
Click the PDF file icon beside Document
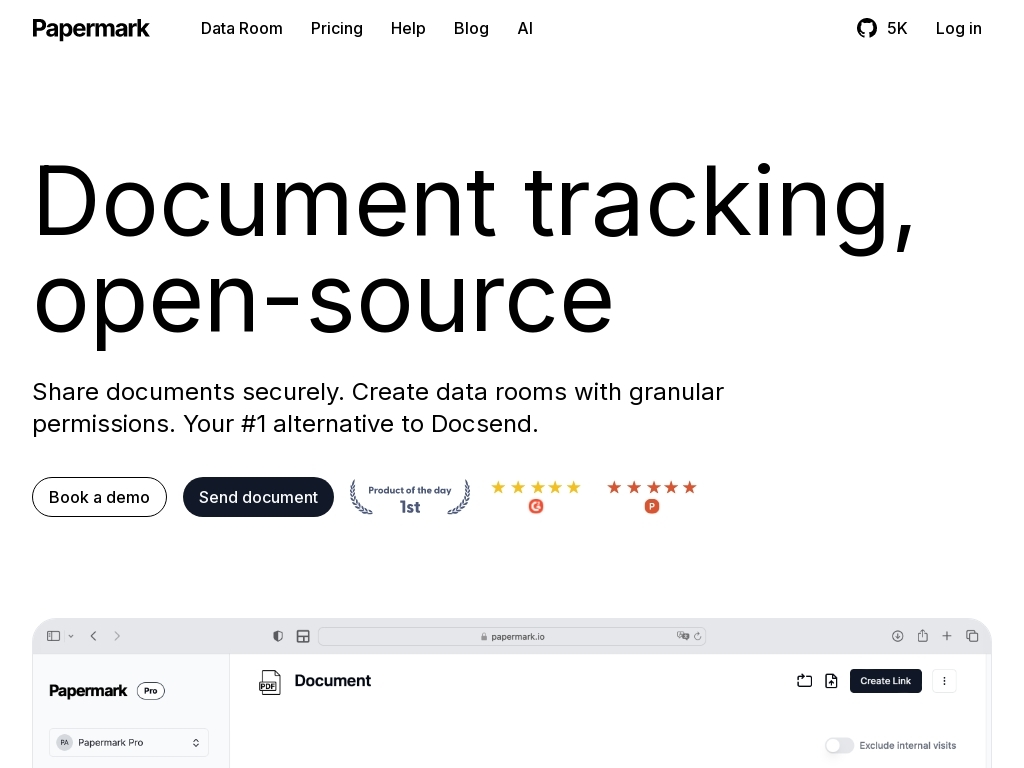pyautogui.click(x=270, y=682)
